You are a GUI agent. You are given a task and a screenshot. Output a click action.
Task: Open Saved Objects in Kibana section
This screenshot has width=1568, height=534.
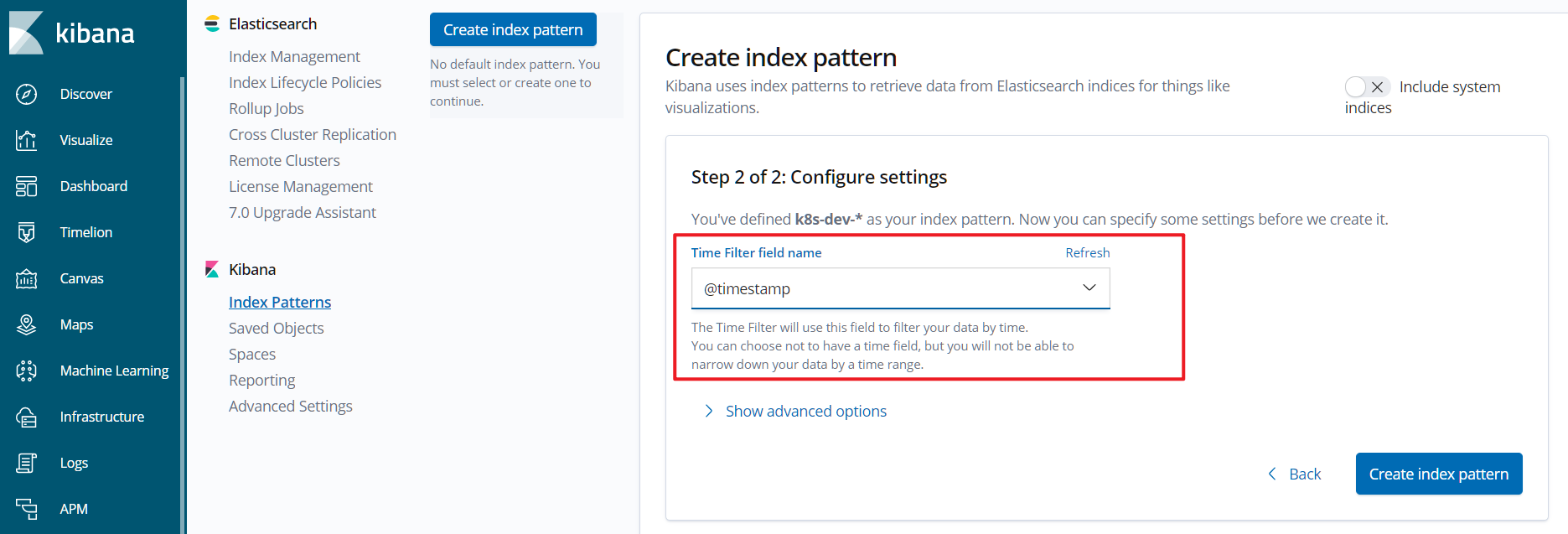click(x=276, y=329)
